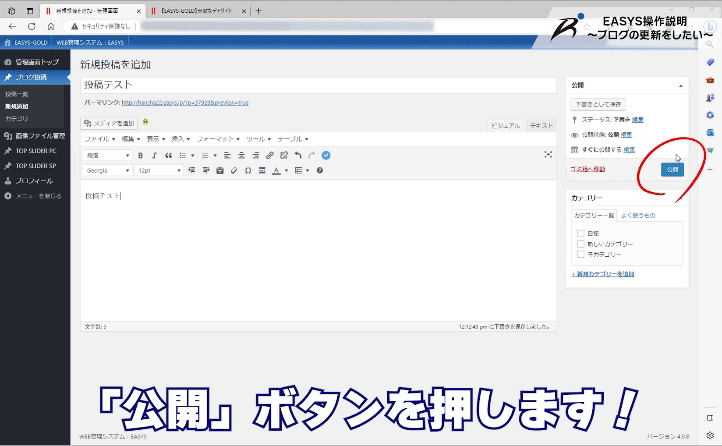Switch to the ビジュアル editor tab
This screenshot has height=446, width=722.
click(x=506, y=126)
